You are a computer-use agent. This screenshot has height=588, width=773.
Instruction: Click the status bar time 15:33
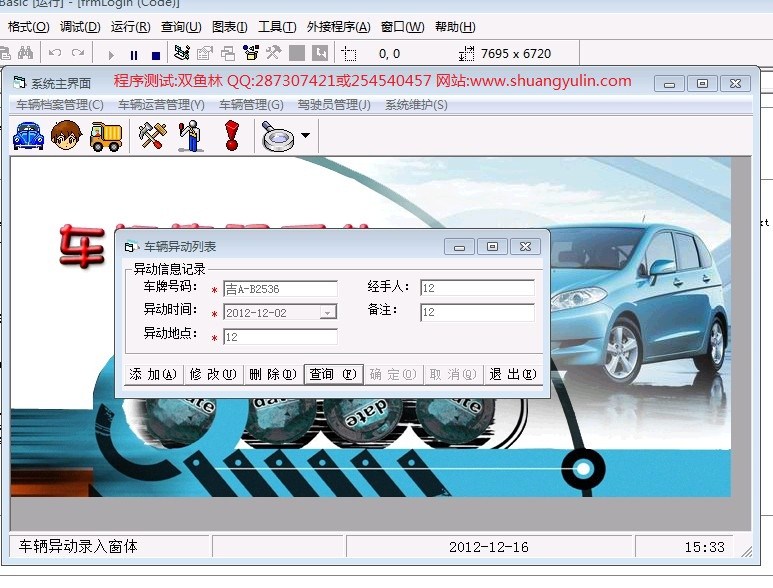click(x=704, y=547)
